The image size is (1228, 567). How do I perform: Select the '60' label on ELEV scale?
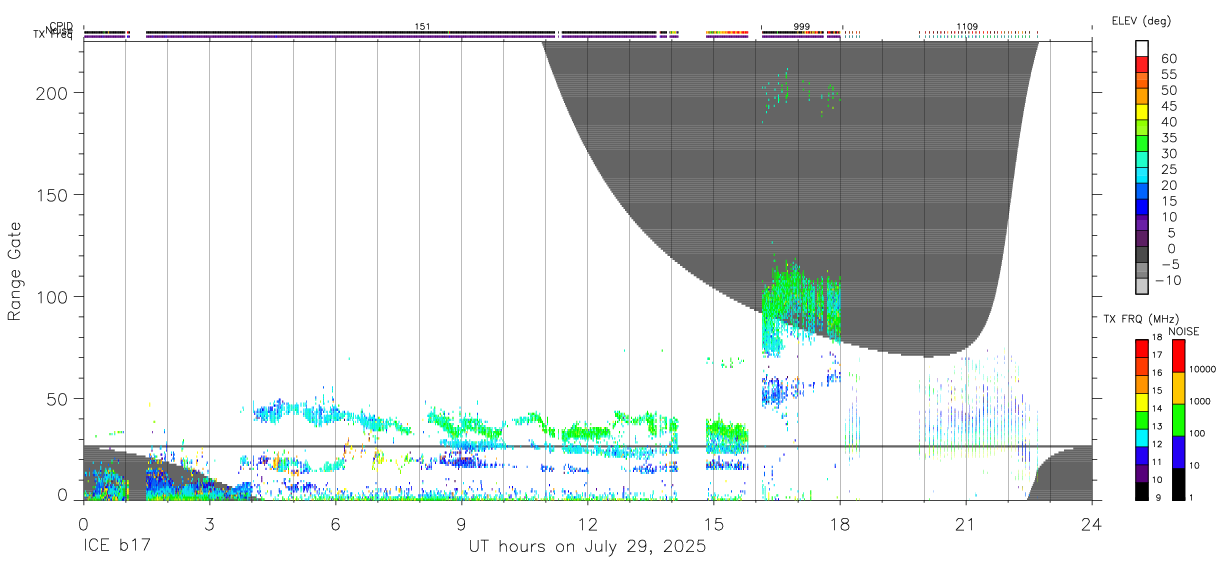[1167, 59]
